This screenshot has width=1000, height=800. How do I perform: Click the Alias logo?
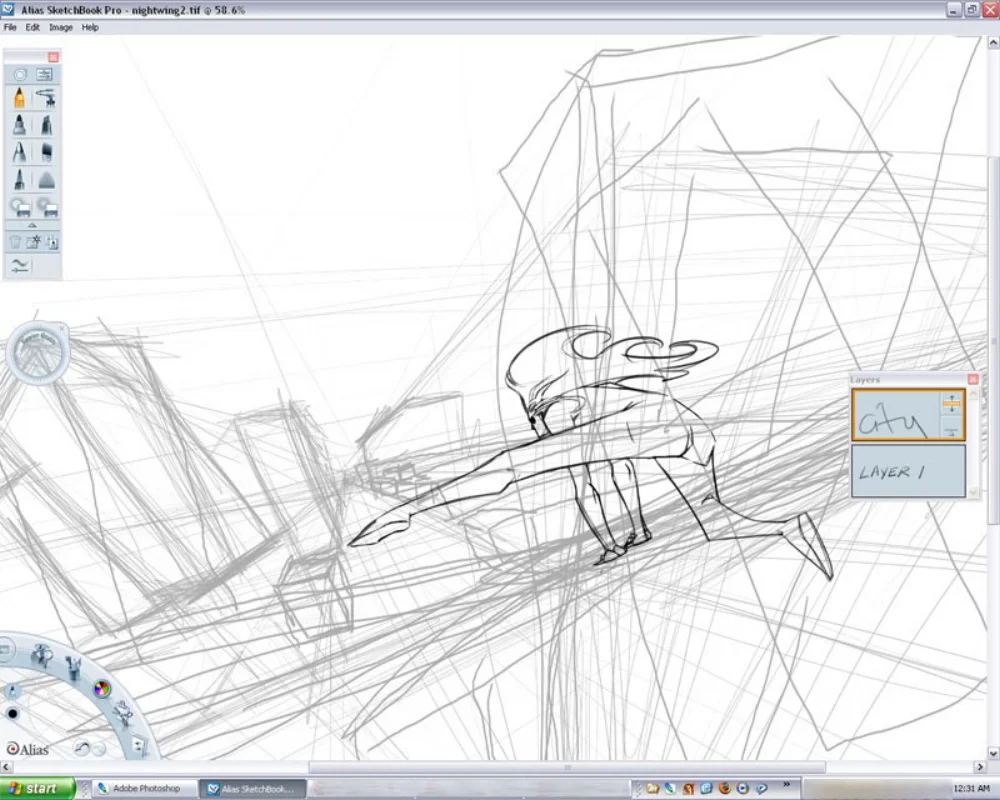27,749
